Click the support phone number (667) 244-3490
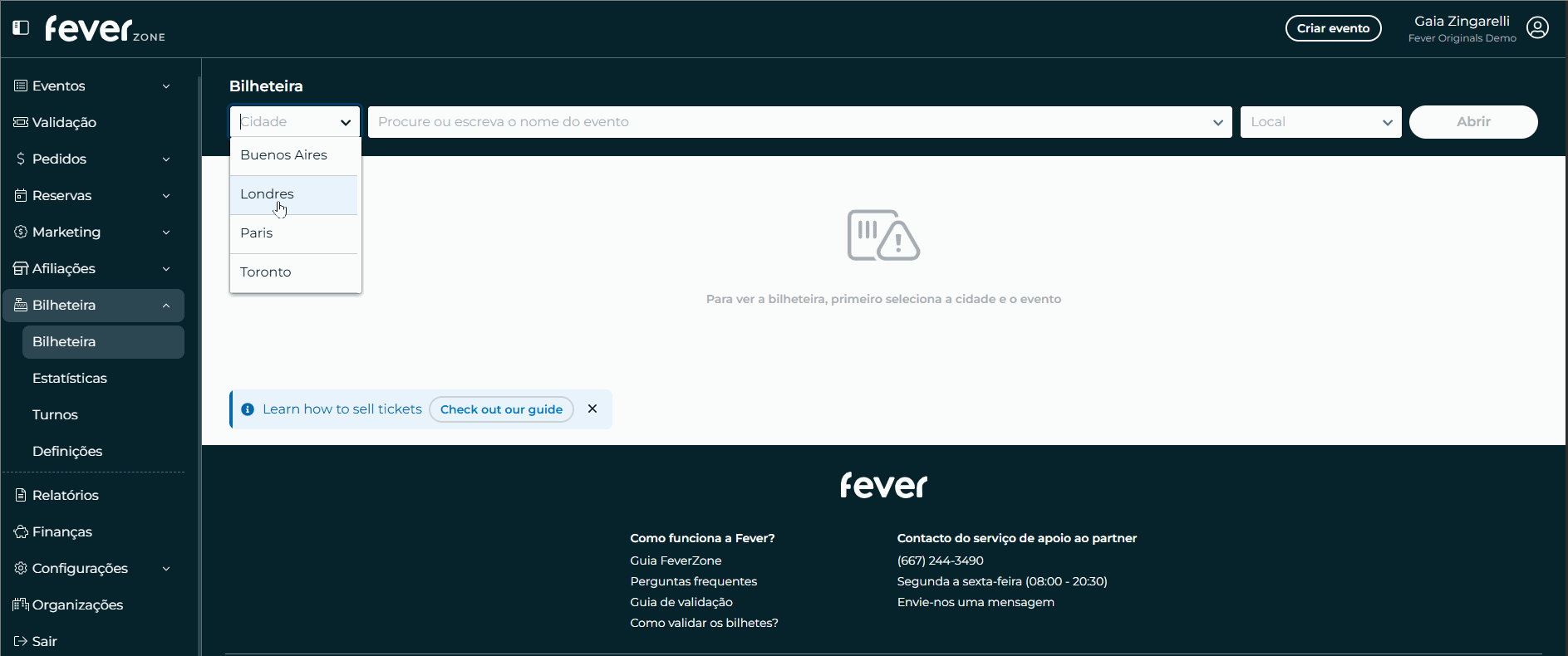This screenshot has width=1568, height=656. click(x=940, y=561)
